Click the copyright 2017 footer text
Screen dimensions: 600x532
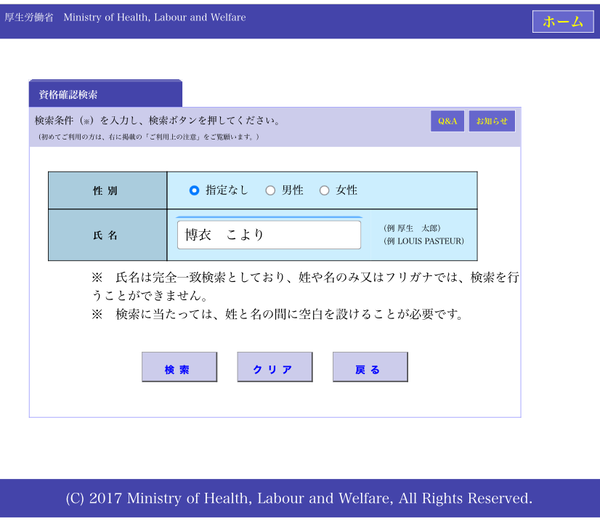point(299,498)
